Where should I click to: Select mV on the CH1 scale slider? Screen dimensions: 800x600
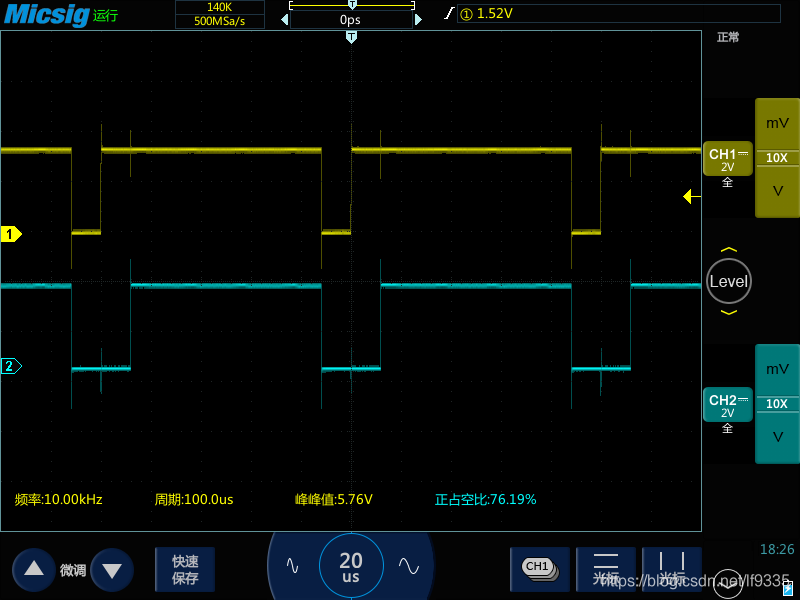[777, 123]
